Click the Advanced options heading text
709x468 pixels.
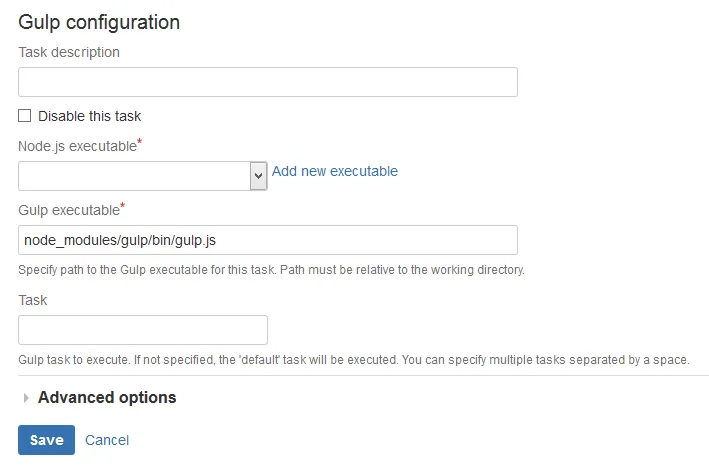point(107,397)
